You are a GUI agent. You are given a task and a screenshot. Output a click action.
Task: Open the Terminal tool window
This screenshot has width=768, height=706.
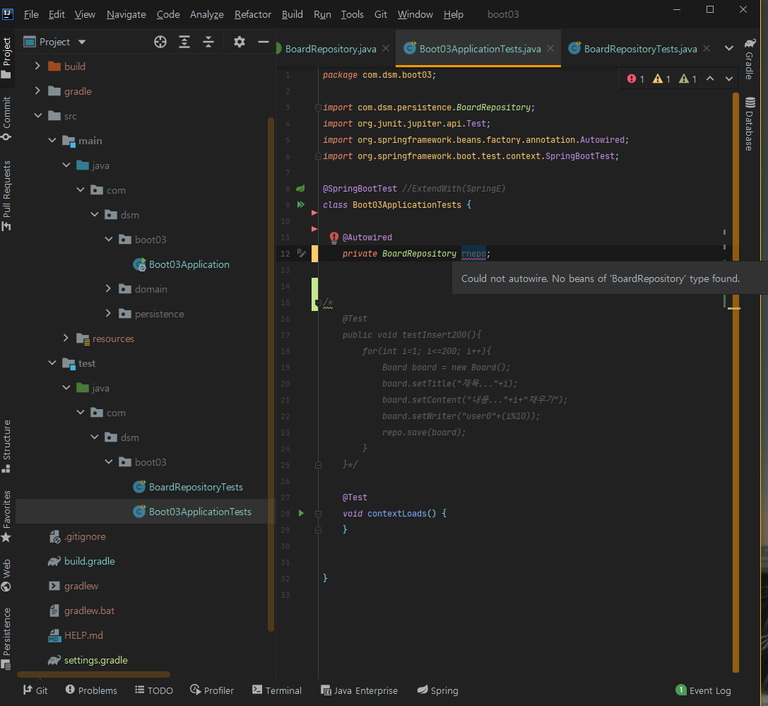pyautogui.click(x=277, y=690)
